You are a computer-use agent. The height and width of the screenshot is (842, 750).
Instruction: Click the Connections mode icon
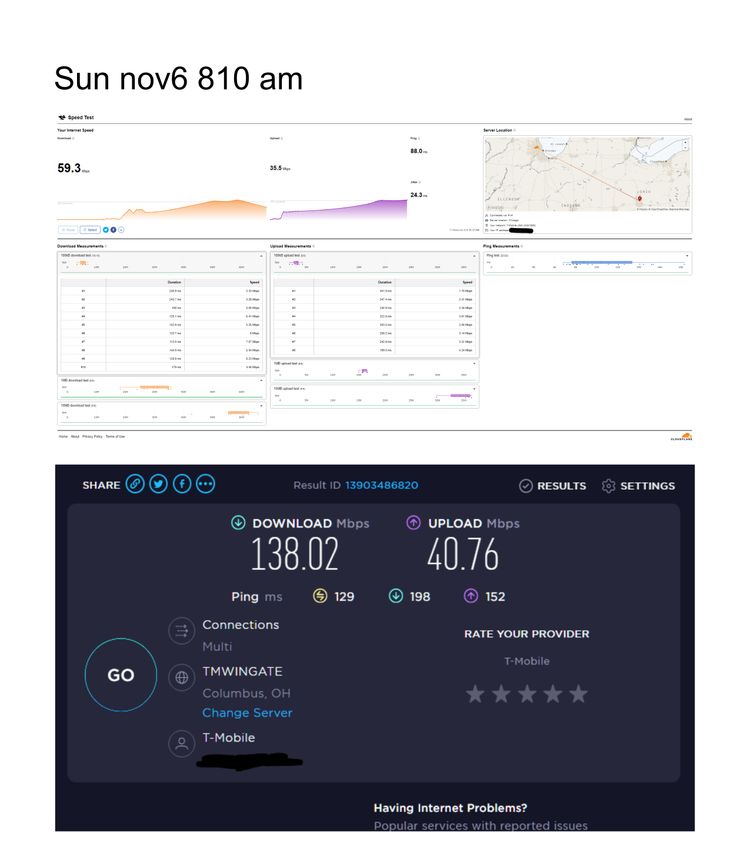tap(181, 630)
